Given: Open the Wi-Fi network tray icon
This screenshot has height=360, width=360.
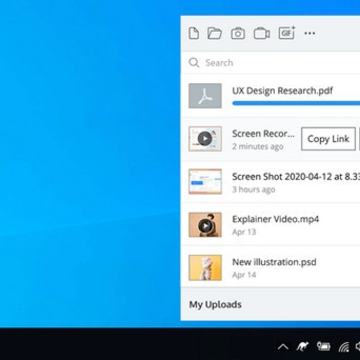Looking at the screenshot, I should pyautogui.click(x=344, y=347).
